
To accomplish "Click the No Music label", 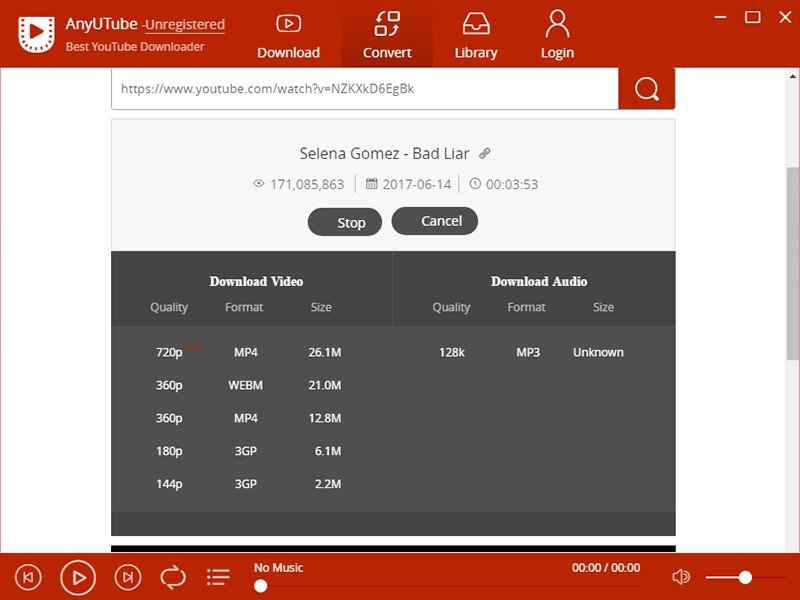I will coord(279,567).
